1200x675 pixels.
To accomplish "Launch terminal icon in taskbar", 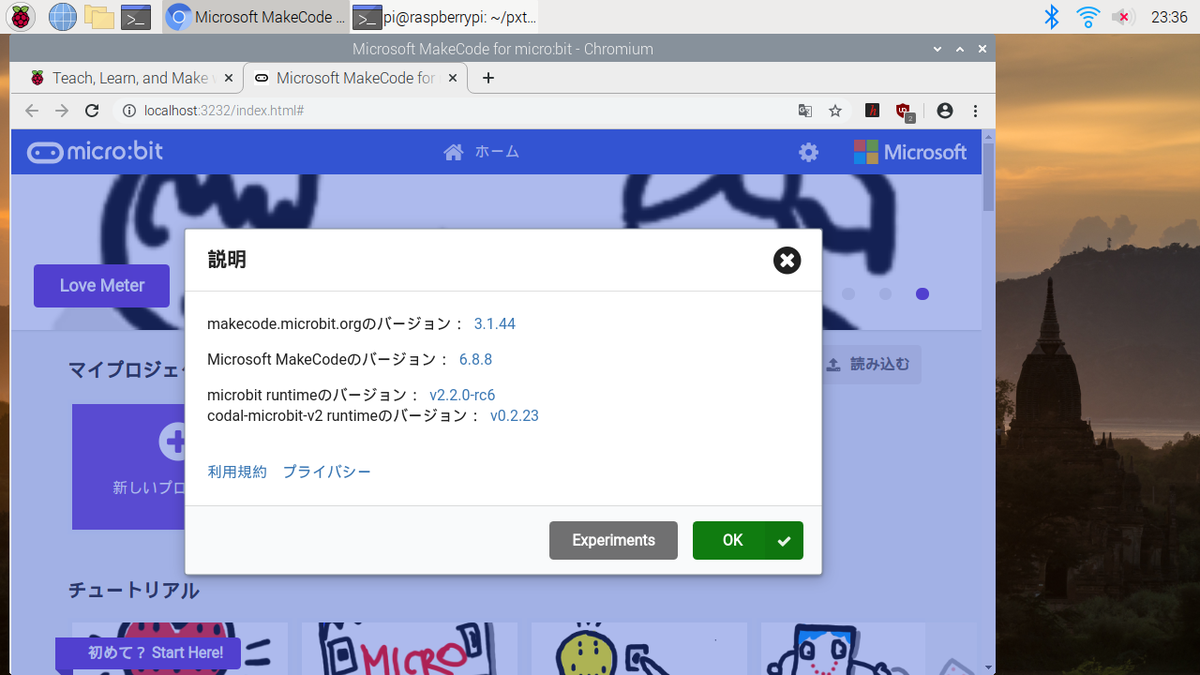I will pos(135,16).
